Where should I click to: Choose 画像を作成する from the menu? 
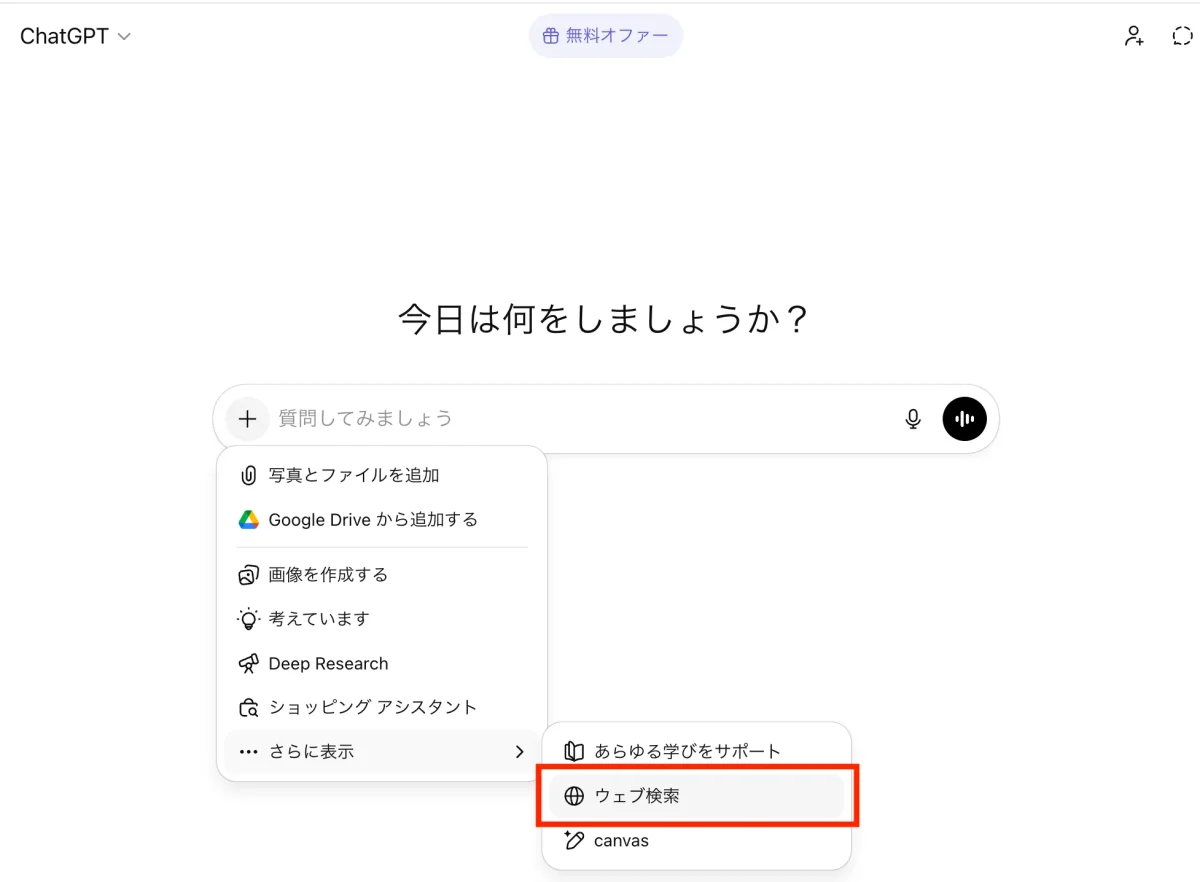328,575
